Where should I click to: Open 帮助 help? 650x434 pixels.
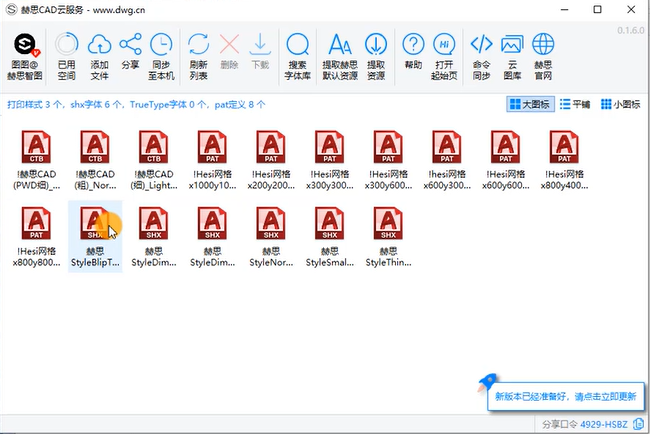(x=413, y=51)
